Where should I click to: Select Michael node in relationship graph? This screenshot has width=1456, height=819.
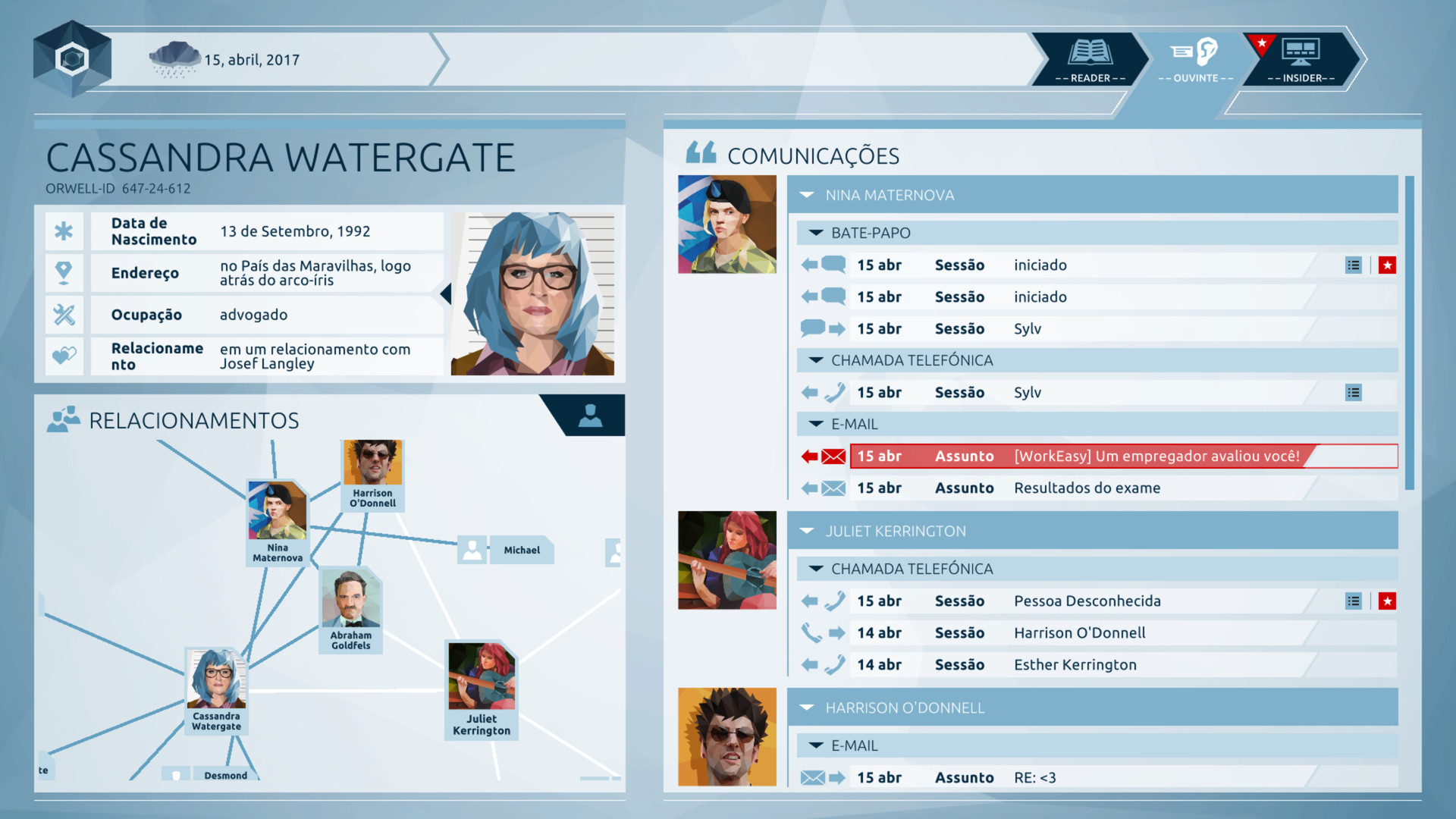505,550
